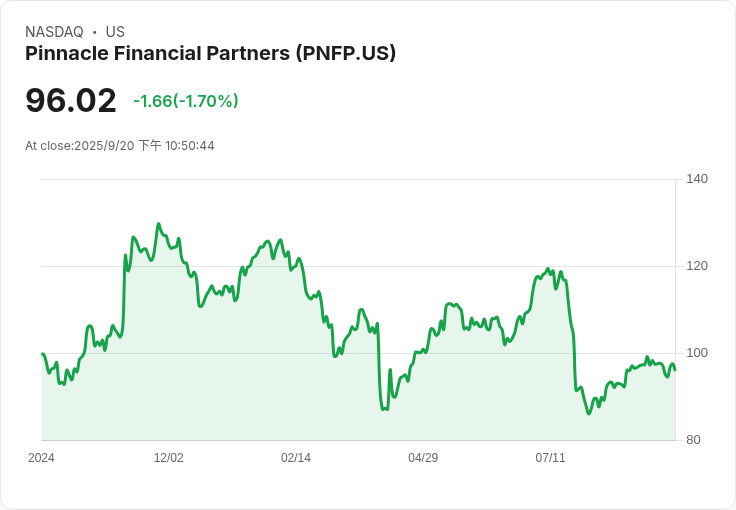736x510 pixels.
Task: Click the 120 y-axis price label
Action: click(x=697, y=266)
